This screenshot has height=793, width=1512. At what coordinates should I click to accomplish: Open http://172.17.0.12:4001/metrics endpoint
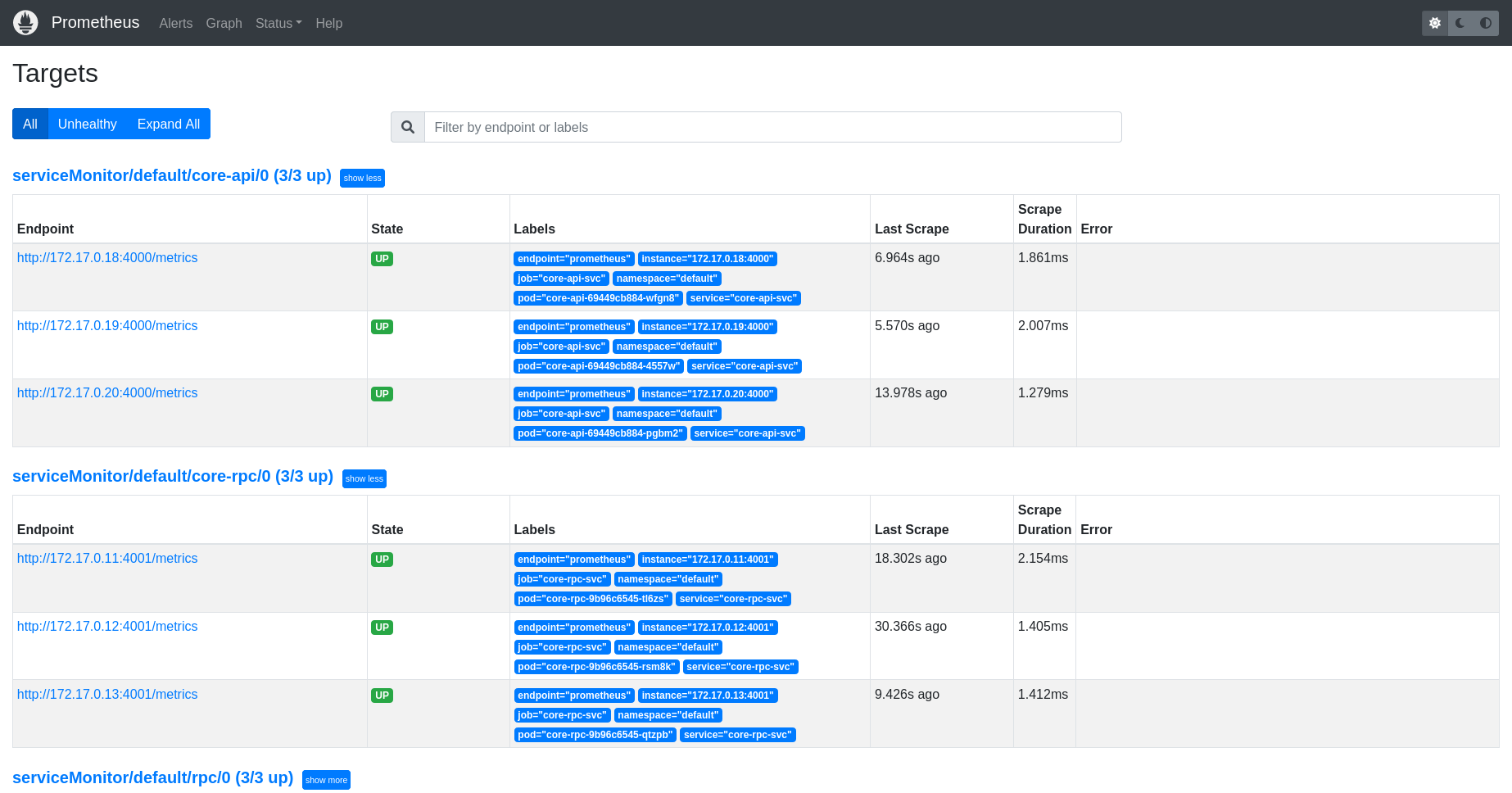(107, 626)
